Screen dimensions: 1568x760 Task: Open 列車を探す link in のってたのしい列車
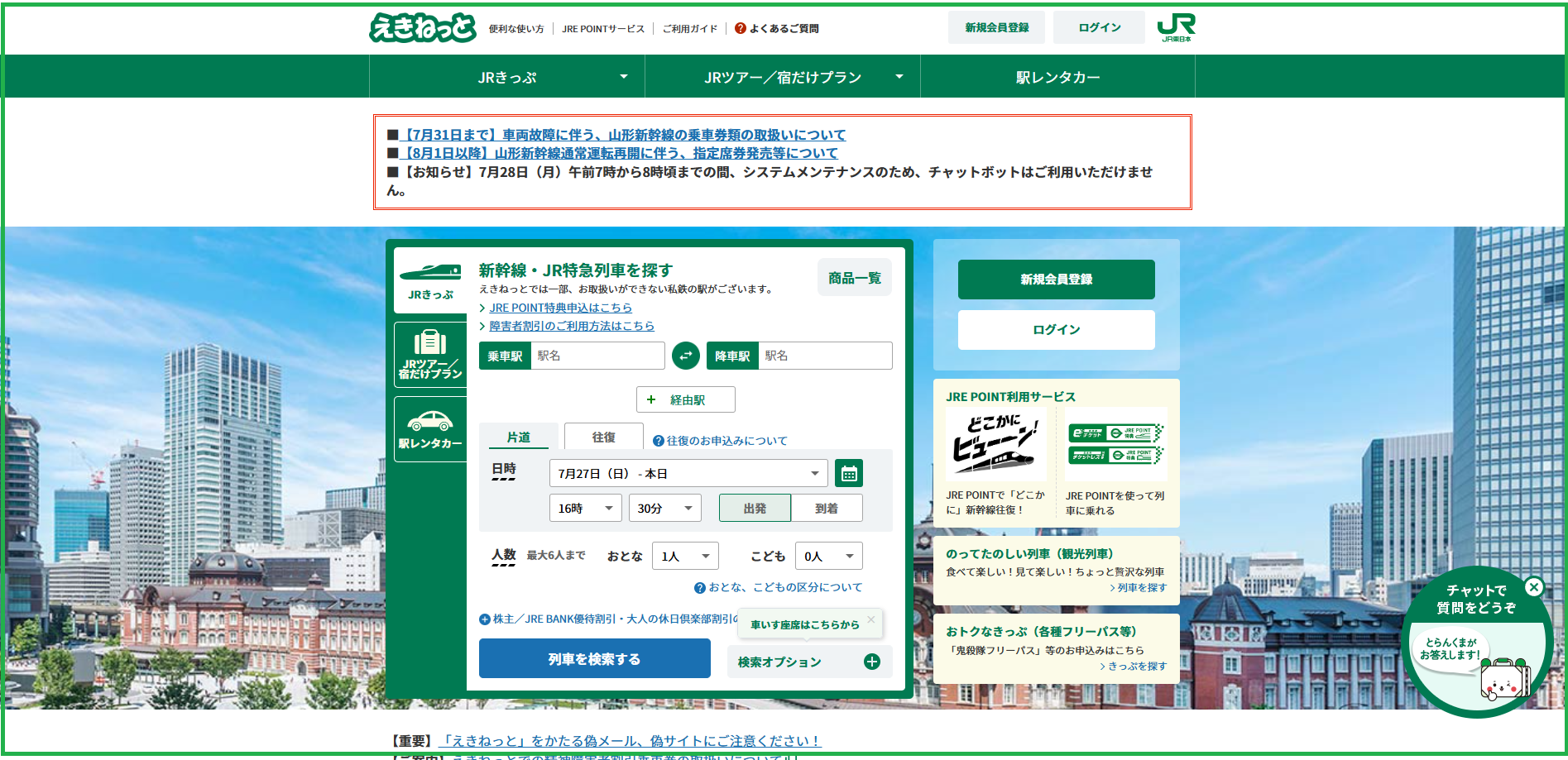(x=1142, y=588)
